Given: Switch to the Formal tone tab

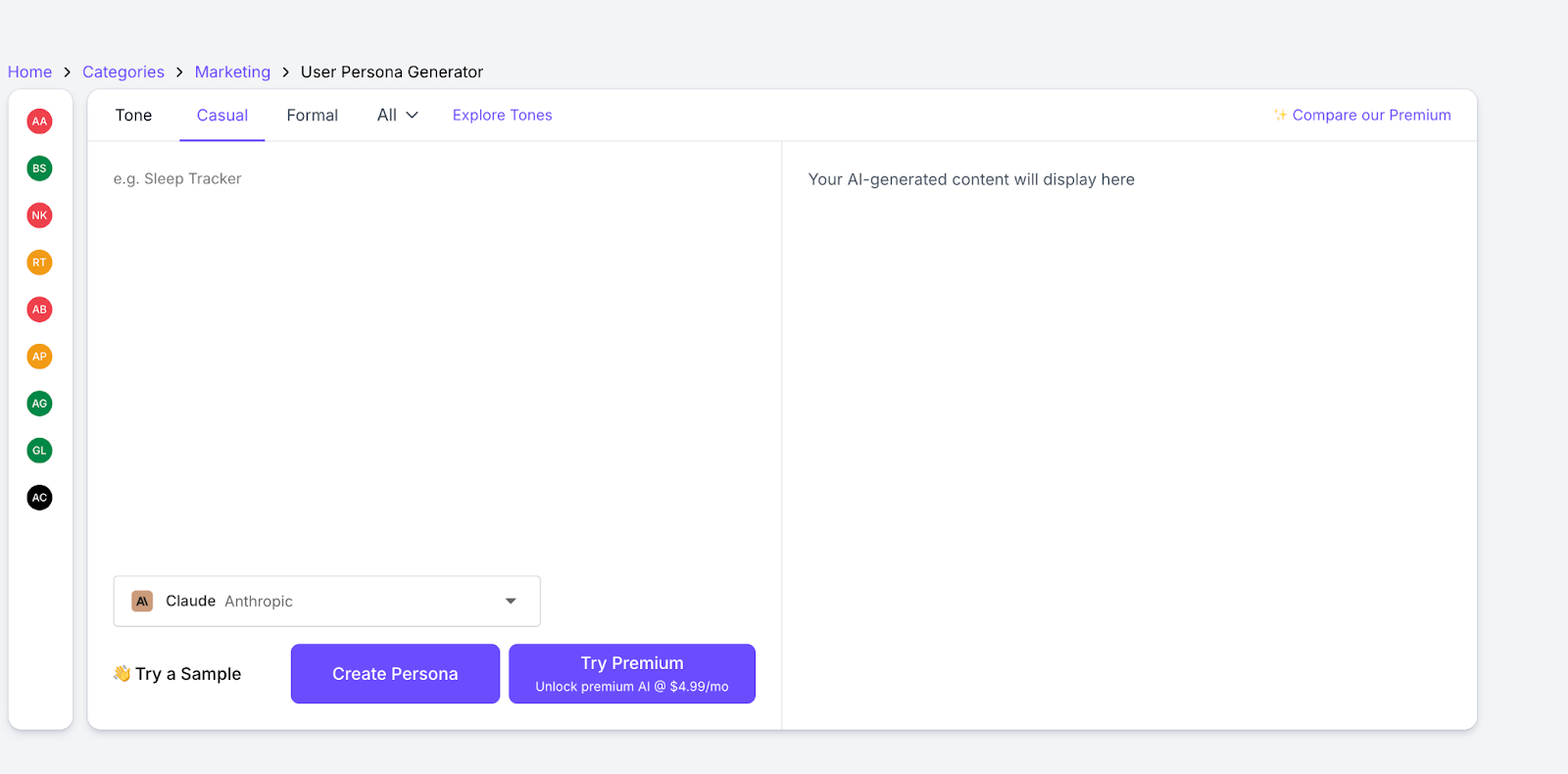Looking at the screenshot, I should 313,115.
